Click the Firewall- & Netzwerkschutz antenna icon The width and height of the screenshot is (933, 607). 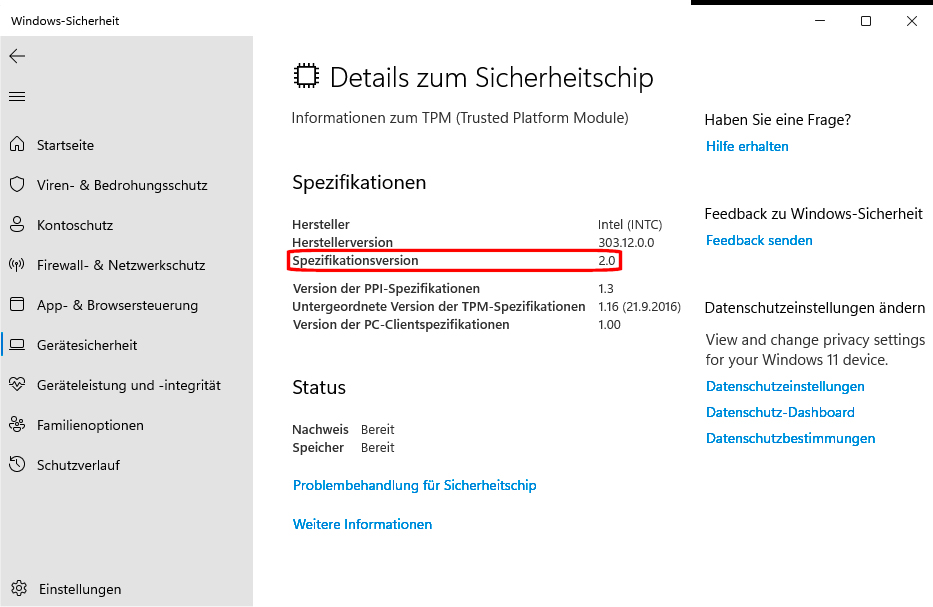pos(17,265)
